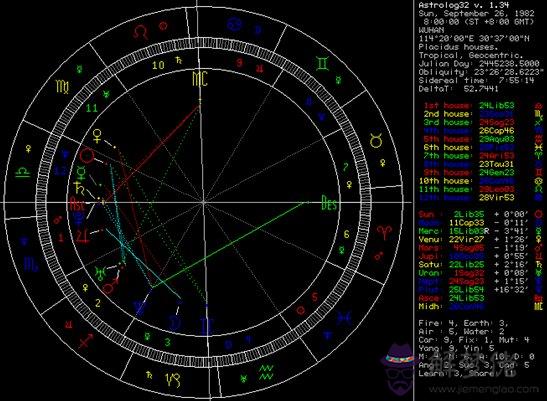
Task: Select house number 11 in the wheel
Action: 92,108
